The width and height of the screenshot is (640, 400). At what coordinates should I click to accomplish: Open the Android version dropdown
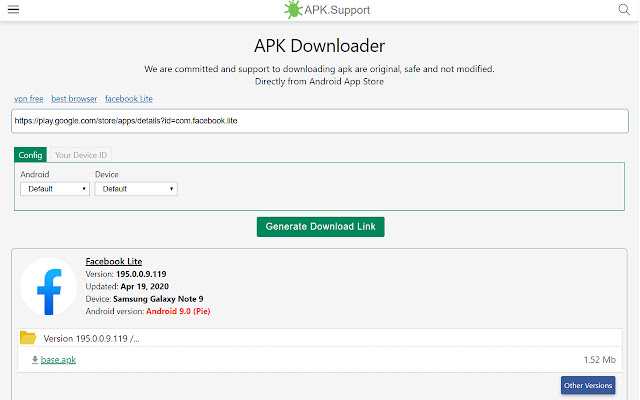[x=55, y=189]
